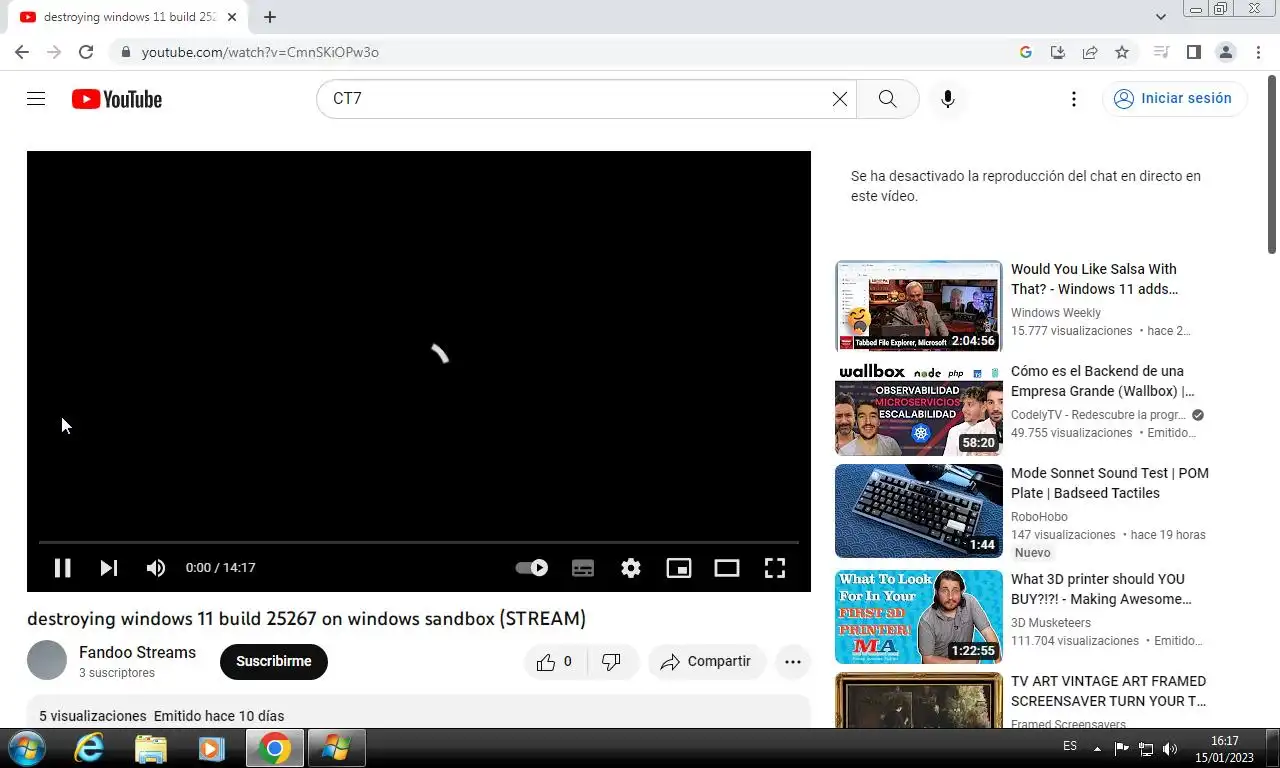Open Google icon in address bar
Image resolution: width=1280 pixels, height=768 pixels.
(x=1026, y=52)
